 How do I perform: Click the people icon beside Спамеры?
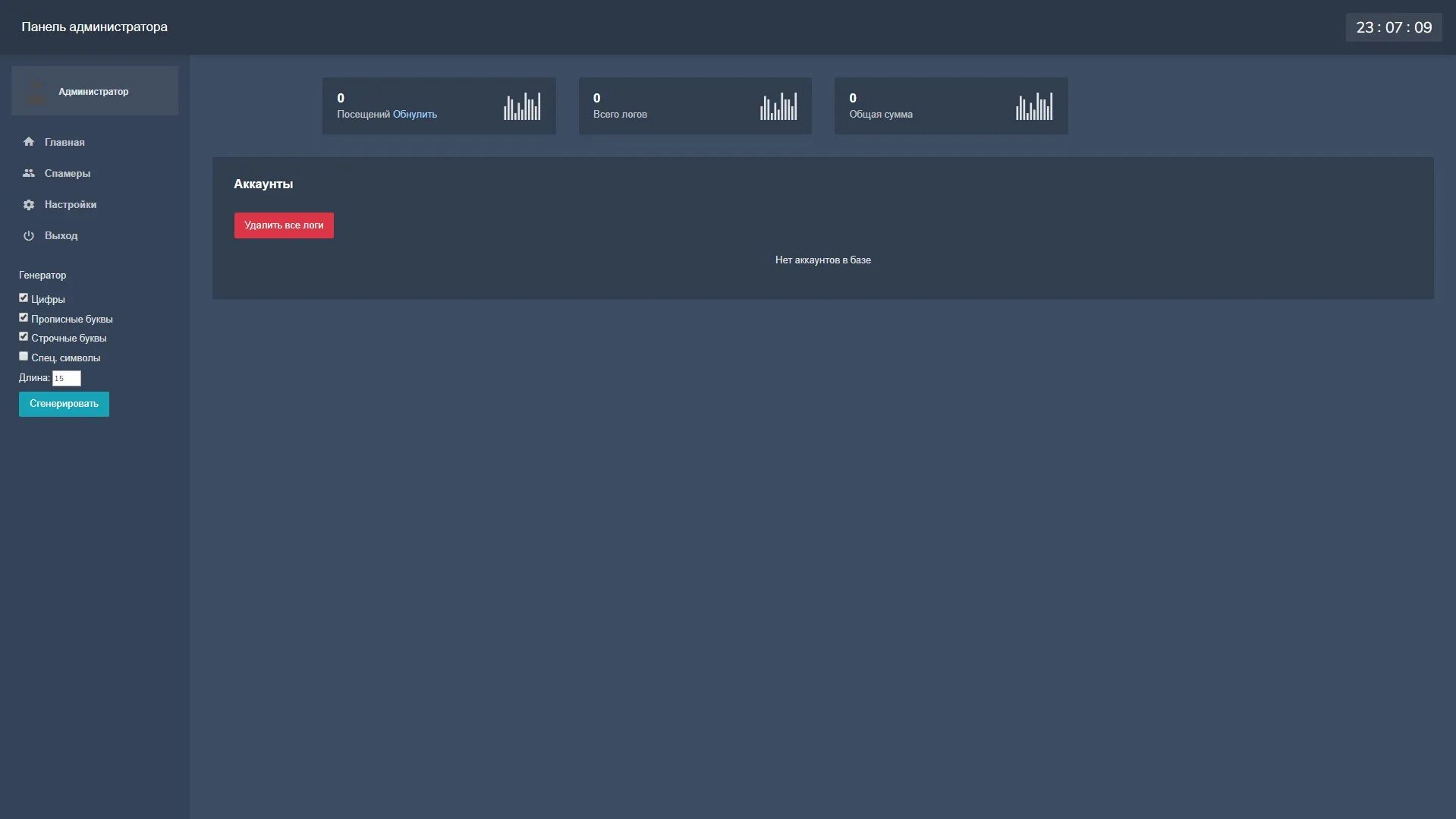click(29, 173)
